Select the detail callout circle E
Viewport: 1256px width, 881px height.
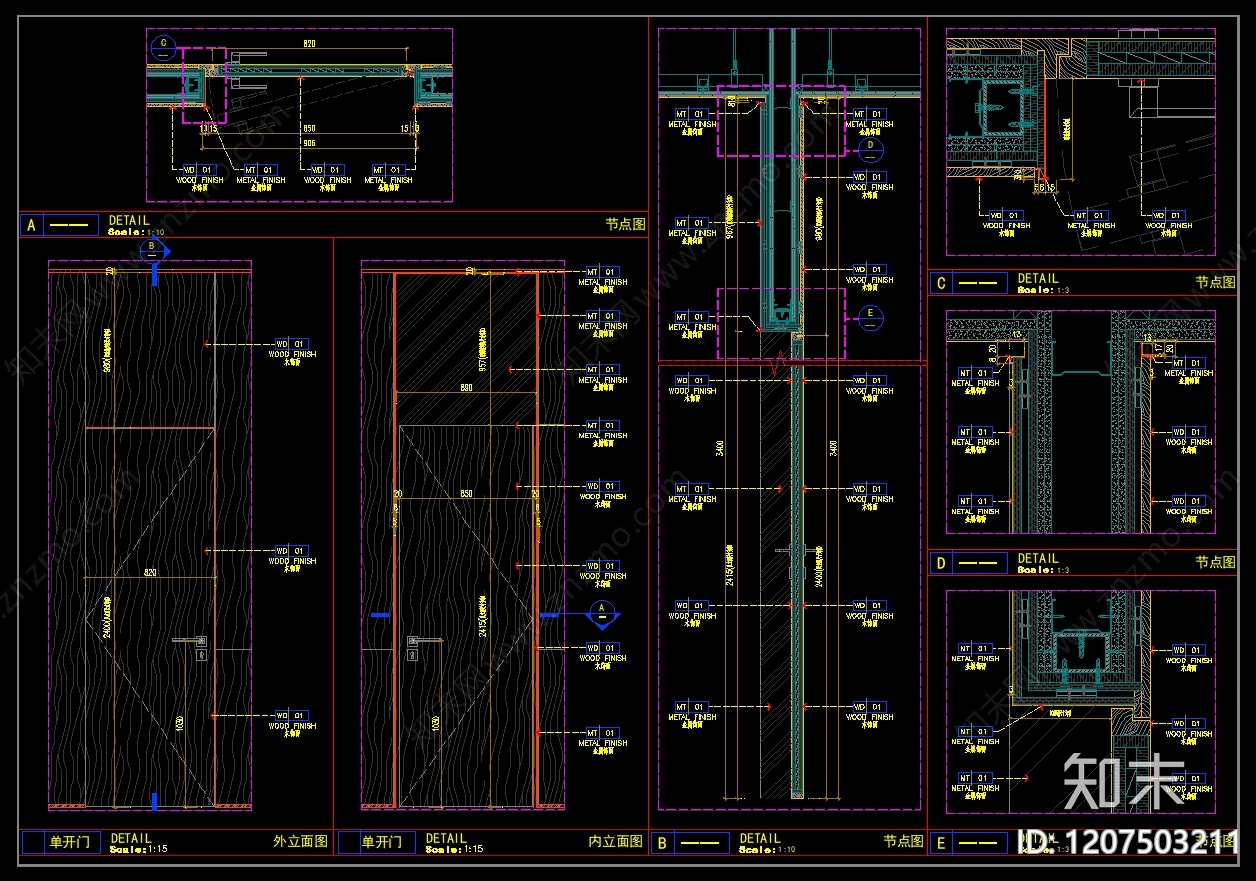coord(871,315)
